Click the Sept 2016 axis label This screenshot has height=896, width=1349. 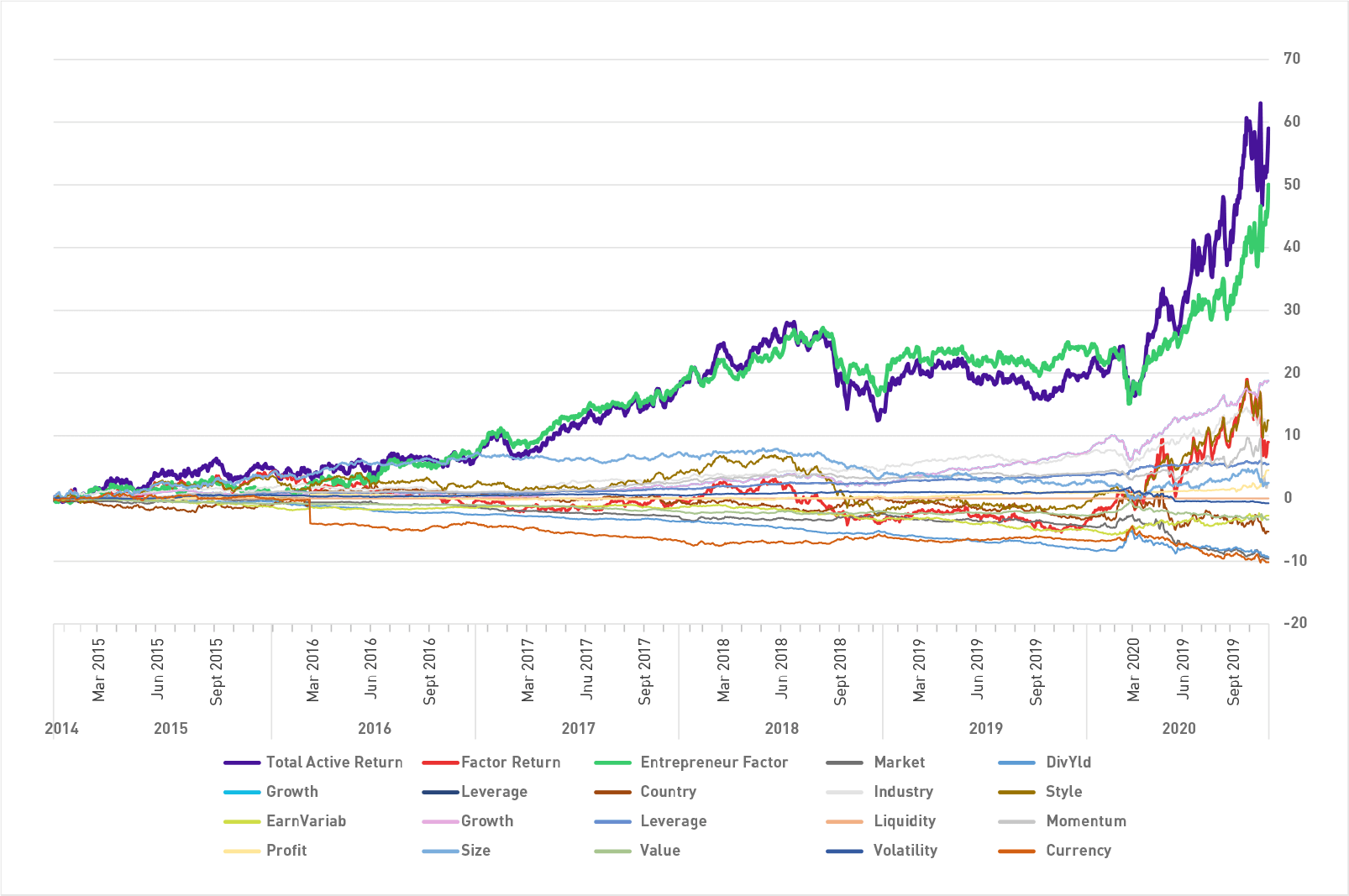[x=430, y=672]
